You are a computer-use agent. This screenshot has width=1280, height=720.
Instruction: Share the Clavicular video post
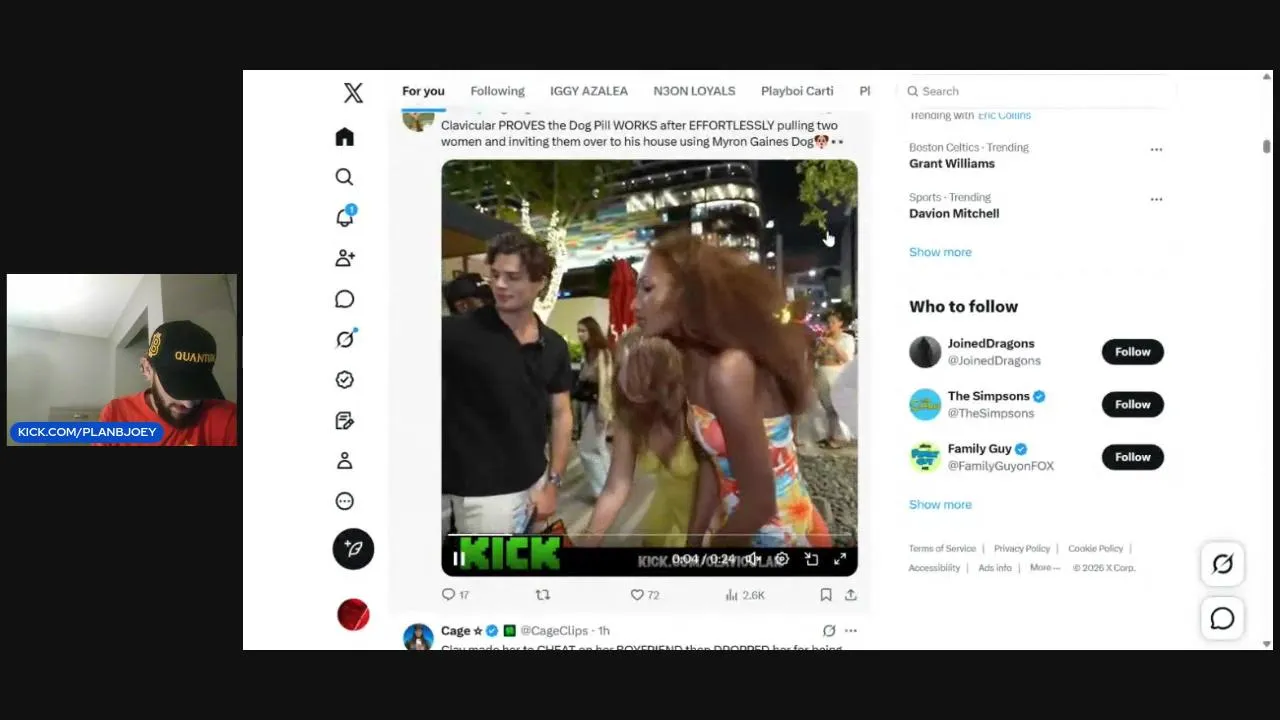pyautogui.click(x=850, y=595)
